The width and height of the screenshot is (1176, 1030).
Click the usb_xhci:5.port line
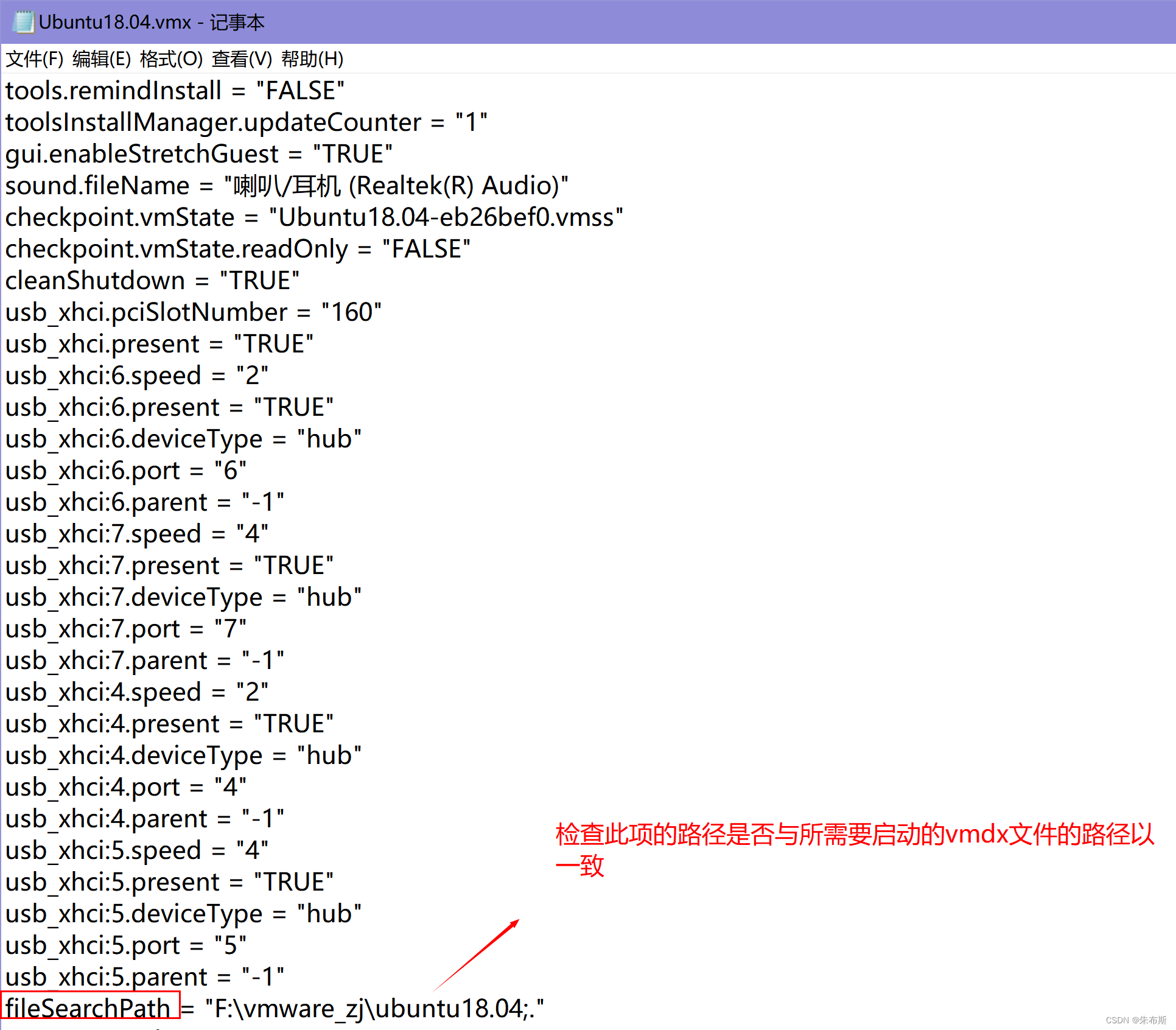(x=125, y=945)
